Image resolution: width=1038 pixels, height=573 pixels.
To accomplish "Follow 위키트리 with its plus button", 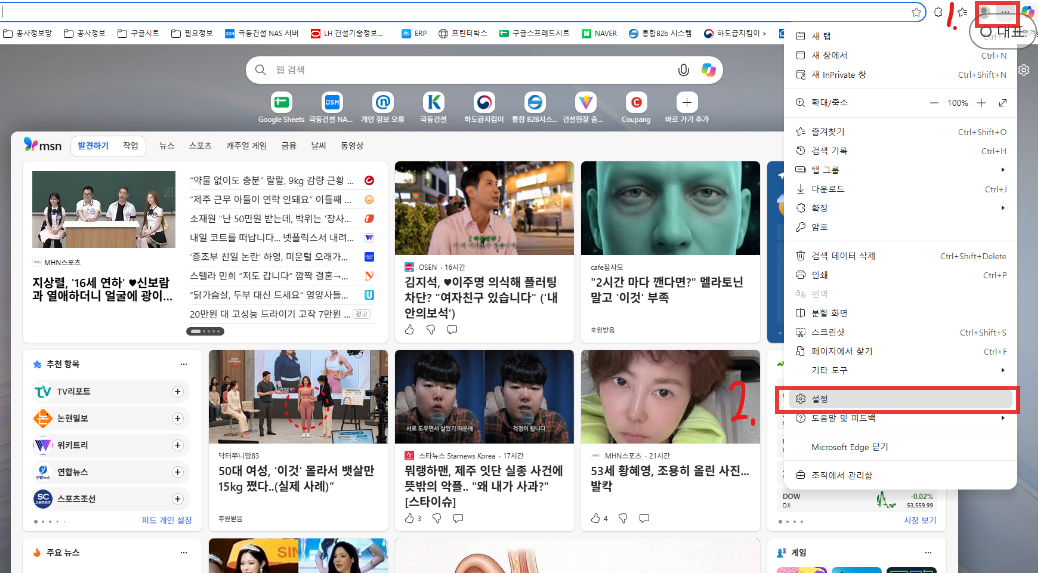I will pyautogui.click(x=177, y=445).
